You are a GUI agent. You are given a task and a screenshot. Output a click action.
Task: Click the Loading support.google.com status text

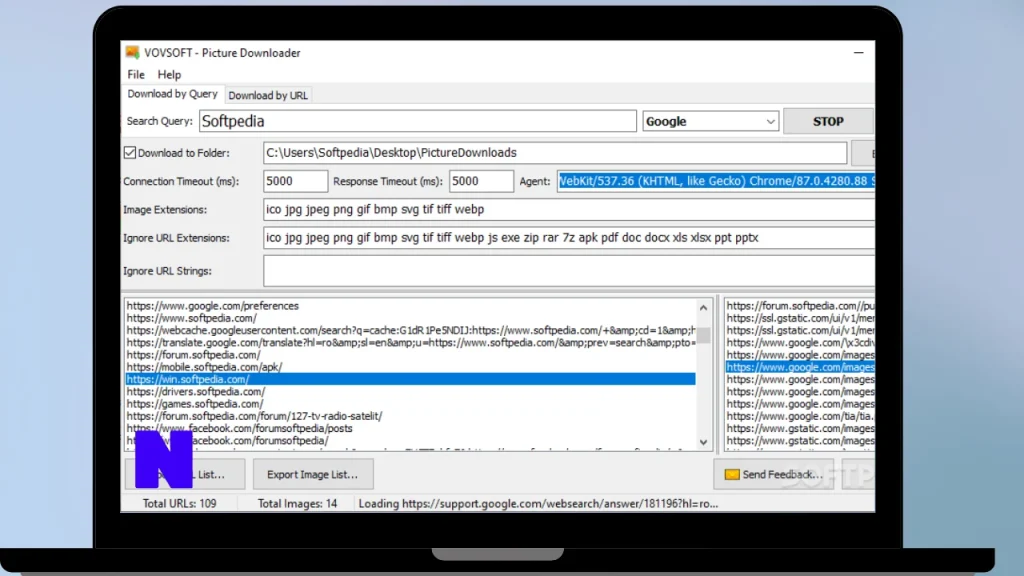coord(538,504)
